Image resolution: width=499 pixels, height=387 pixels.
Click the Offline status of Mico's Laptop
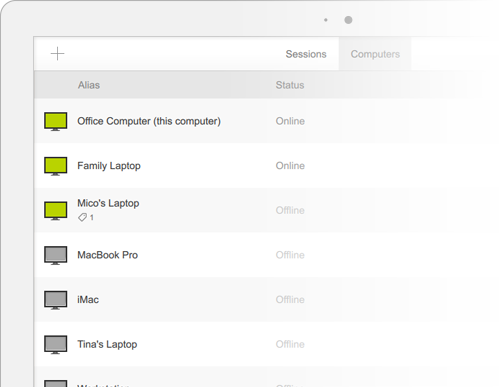click(290, 210)
